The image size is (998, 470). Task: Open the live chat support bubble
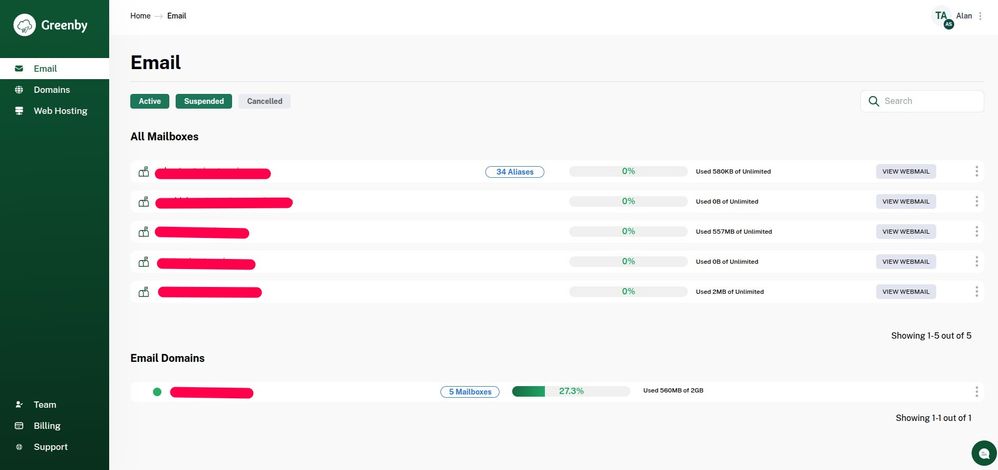(983, 452)
